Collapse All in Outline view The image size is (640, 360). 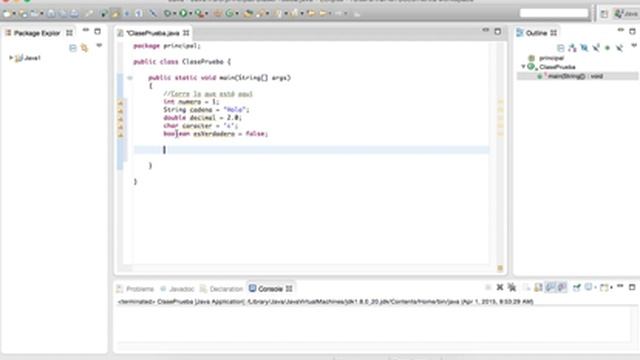[x=560, y=48]
